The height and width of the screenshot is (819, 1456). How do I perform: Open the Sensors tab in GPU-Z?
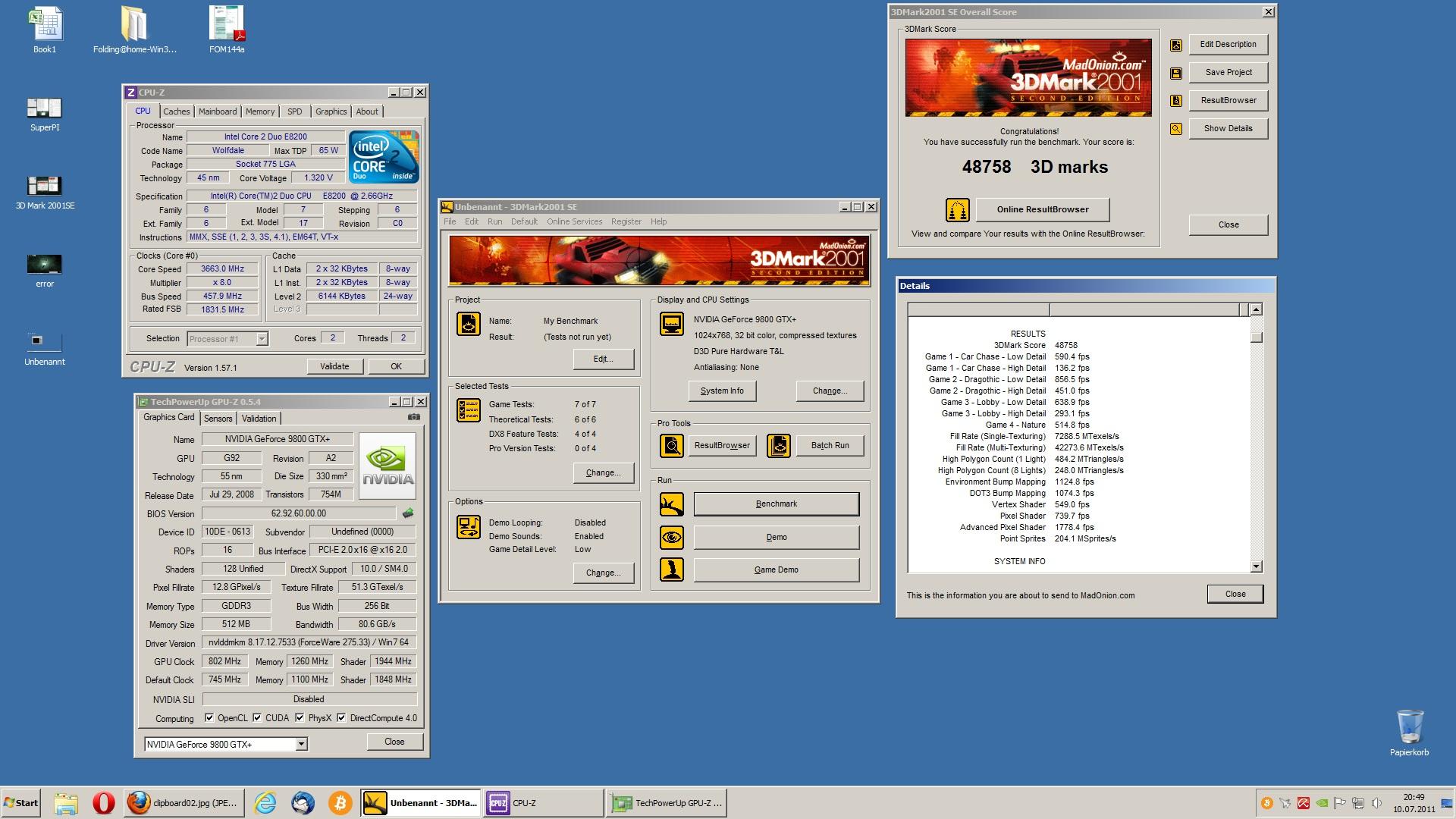218,419
